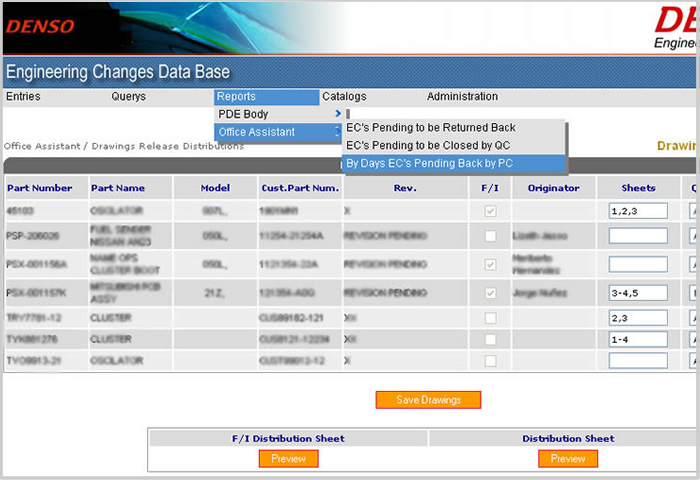700x480 pixels.
Task: Click empty Sheets field for PSP-206026 row
Action: pyautogui.click(x=637, y=236)
